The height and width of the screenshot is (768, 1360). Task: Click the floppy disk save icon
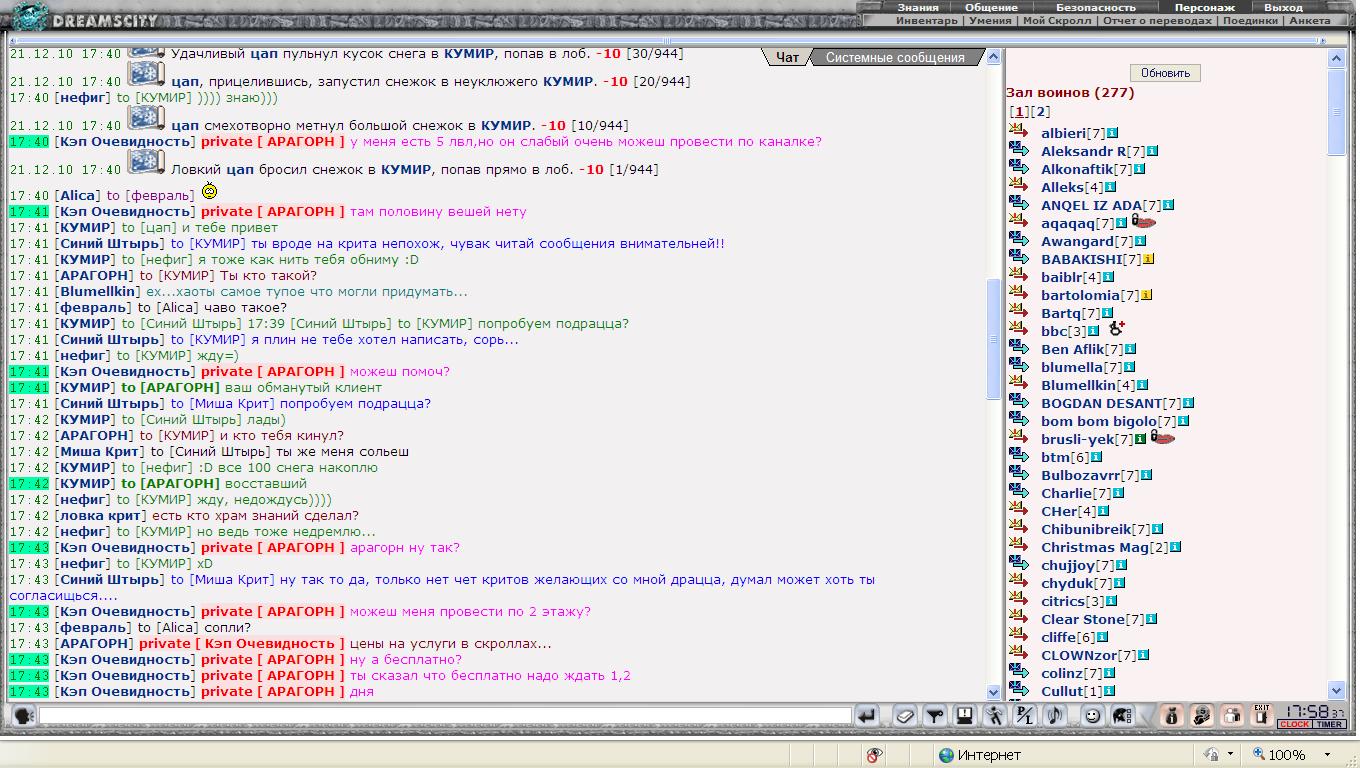click(x=964, y=716)
